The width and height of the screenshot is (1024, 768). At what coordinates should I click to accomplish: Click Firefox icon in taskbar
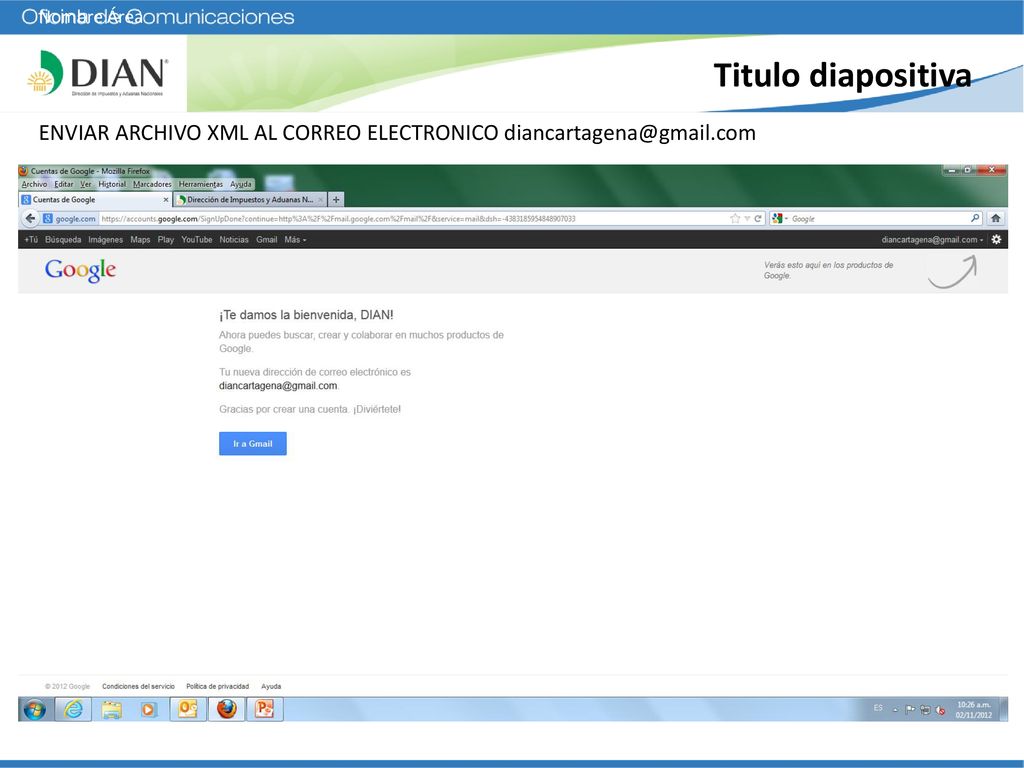pos(227,709)
